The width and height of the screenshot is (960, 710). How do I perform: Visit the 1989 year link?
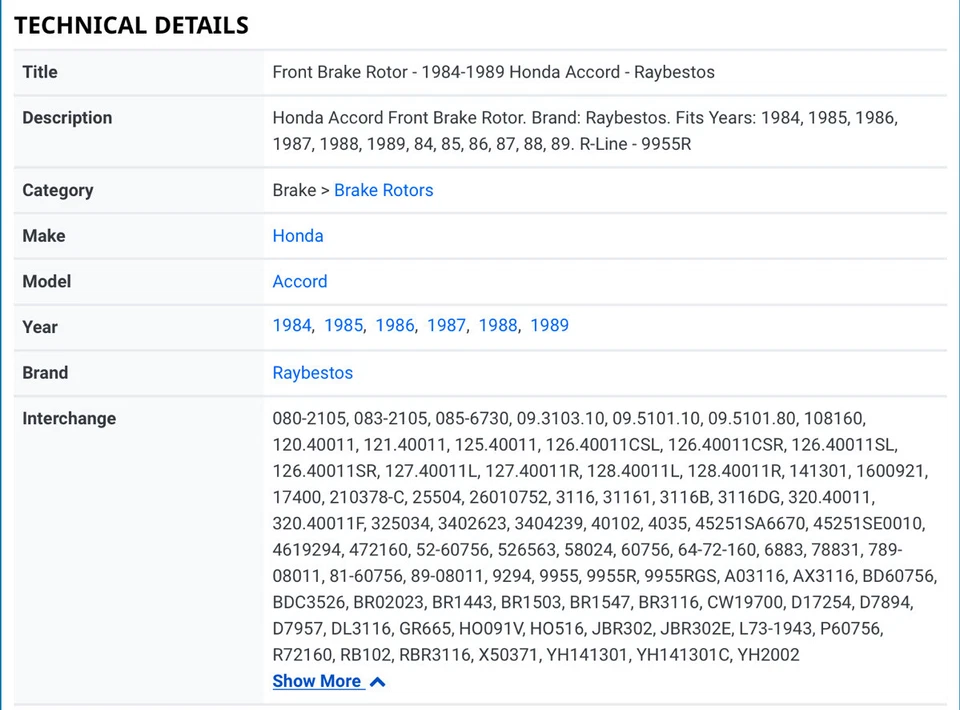[549, 326]
